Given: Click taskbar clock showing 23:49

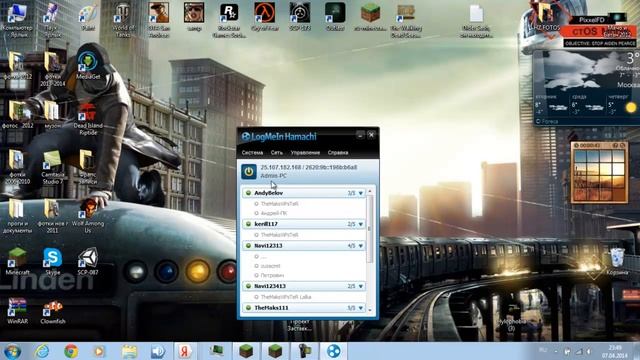Looking at the screenshot, I should point(615,351).
